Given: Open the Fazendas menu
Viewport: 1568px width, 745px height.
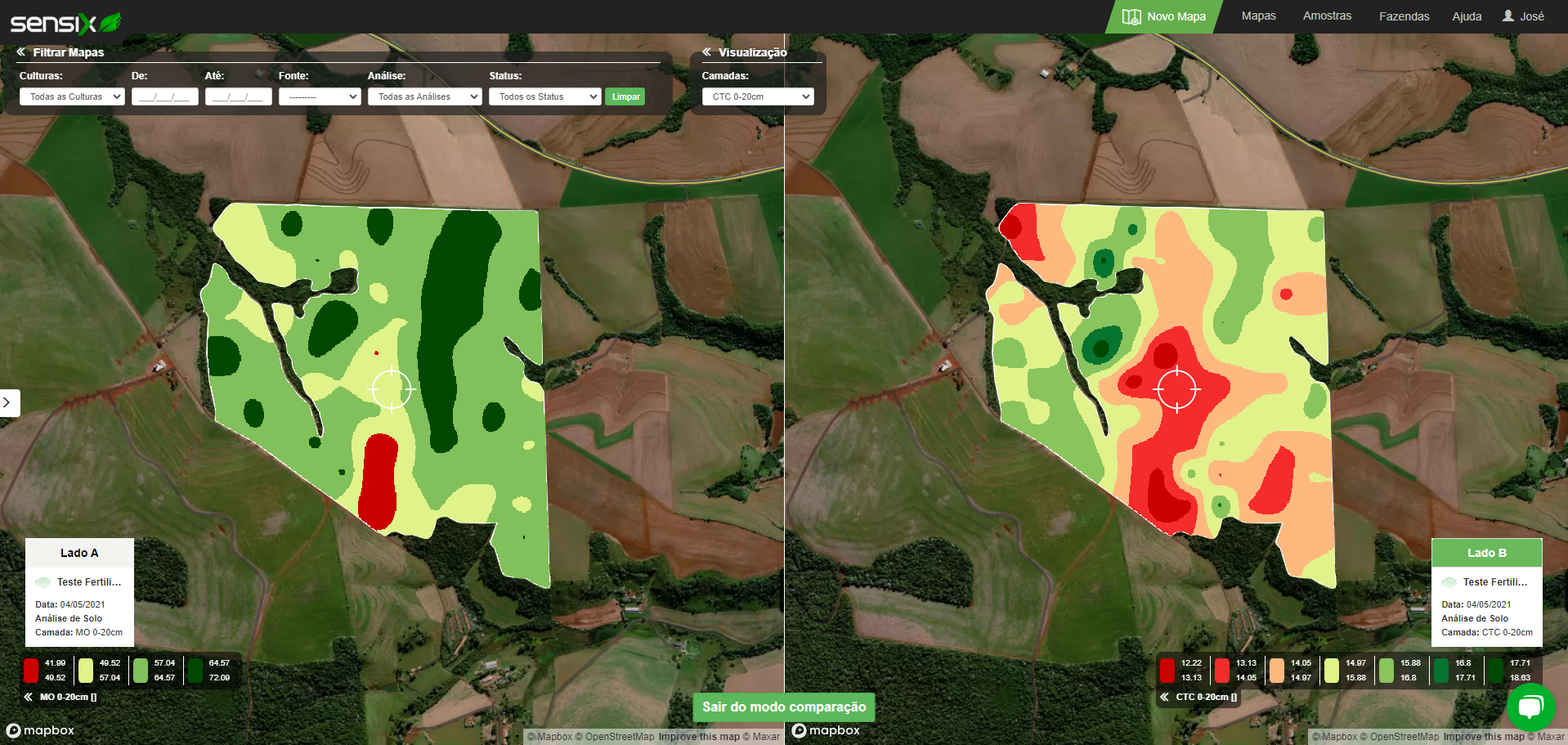Looking at the screenshot, I should (x=1404, y=16).
